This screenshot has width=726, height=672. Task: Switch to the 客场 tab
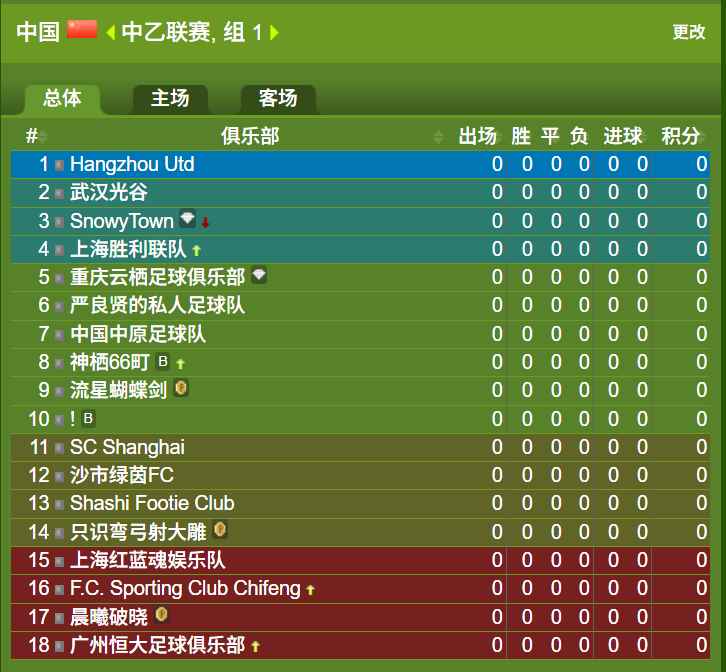[x=278, y=99]
